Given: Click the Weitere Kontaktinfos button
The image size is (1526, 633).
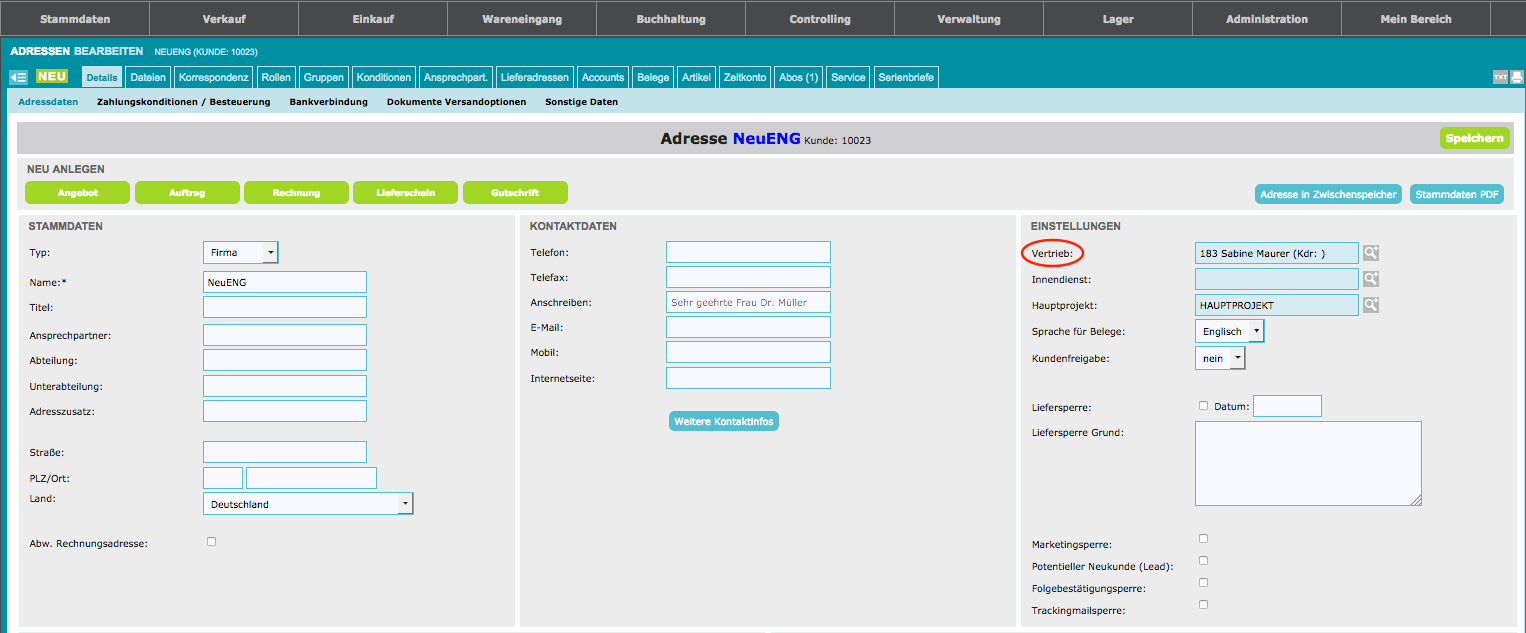Looking at the screenshot, I should 723,422.
